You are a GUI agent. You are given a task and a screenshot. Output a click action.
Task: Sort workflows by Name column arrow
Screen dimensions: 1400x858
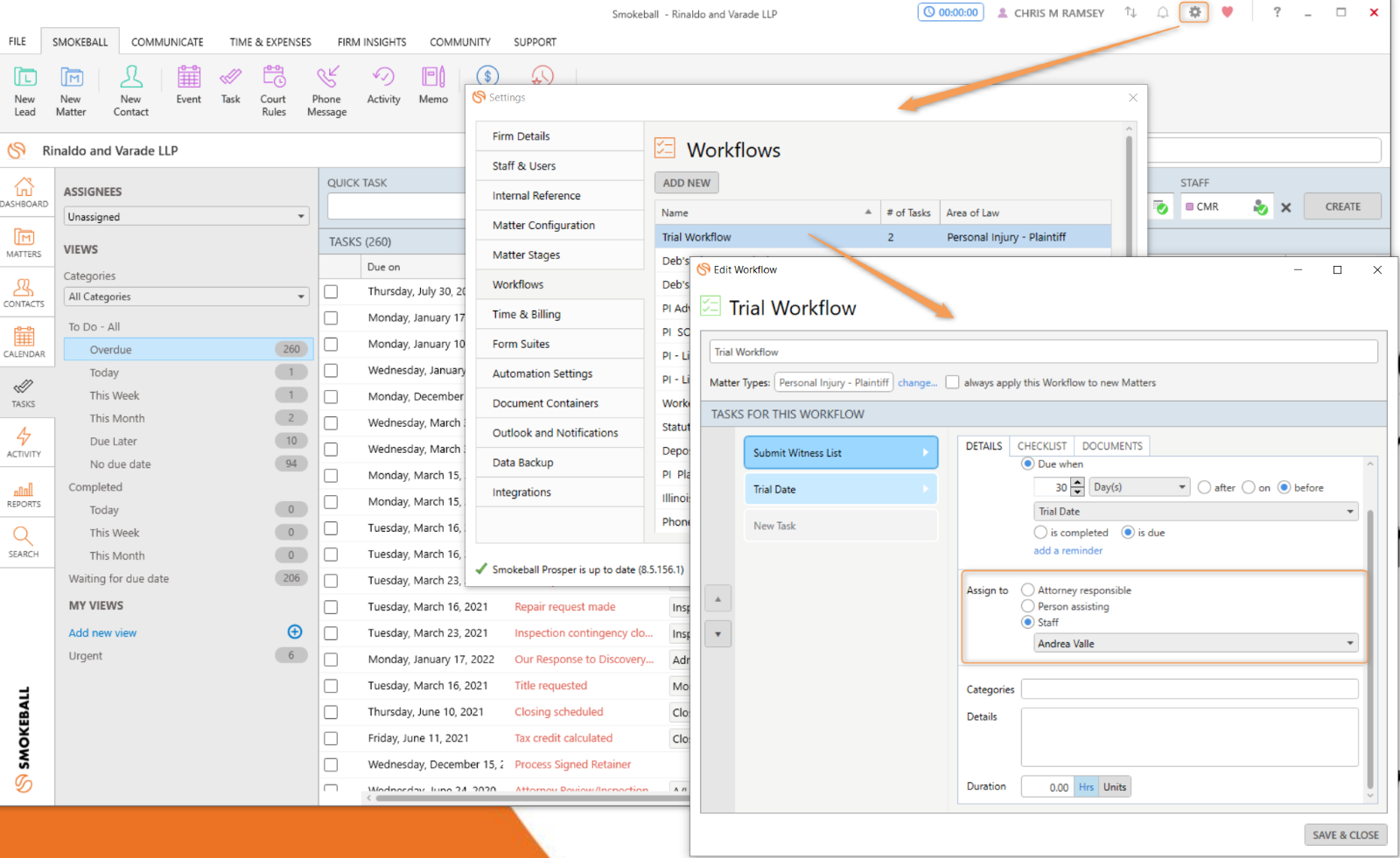click(x=868, y=212)
